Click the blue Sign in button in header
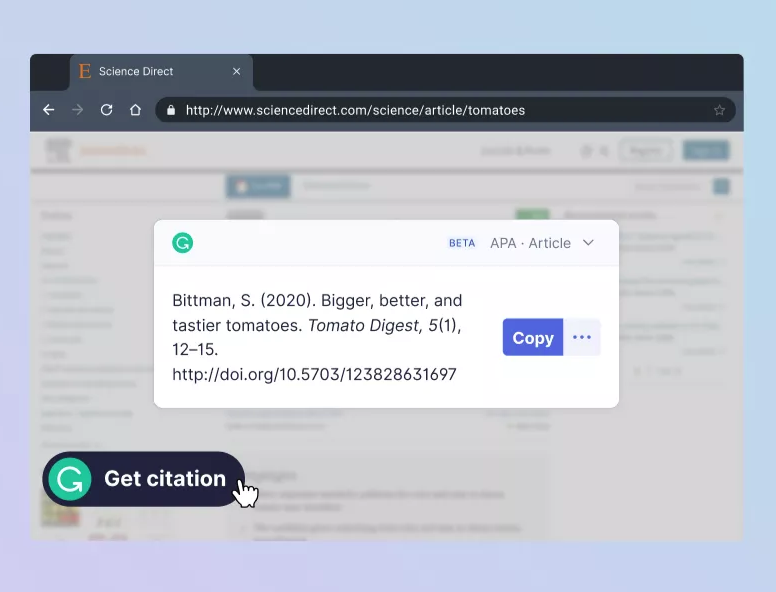This screenshot has height=592, width=776. [706, 151]
